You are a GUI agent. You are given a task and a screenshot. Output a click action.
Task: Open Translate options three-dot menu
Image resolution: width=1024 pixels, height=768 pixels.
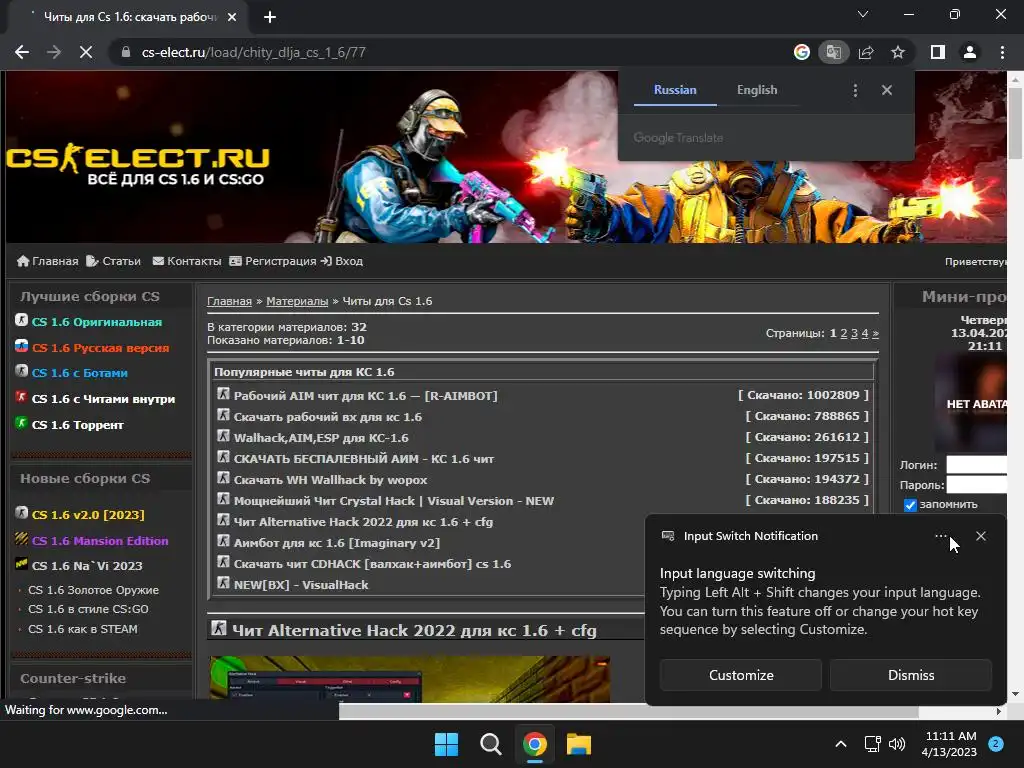coord(856,90)
